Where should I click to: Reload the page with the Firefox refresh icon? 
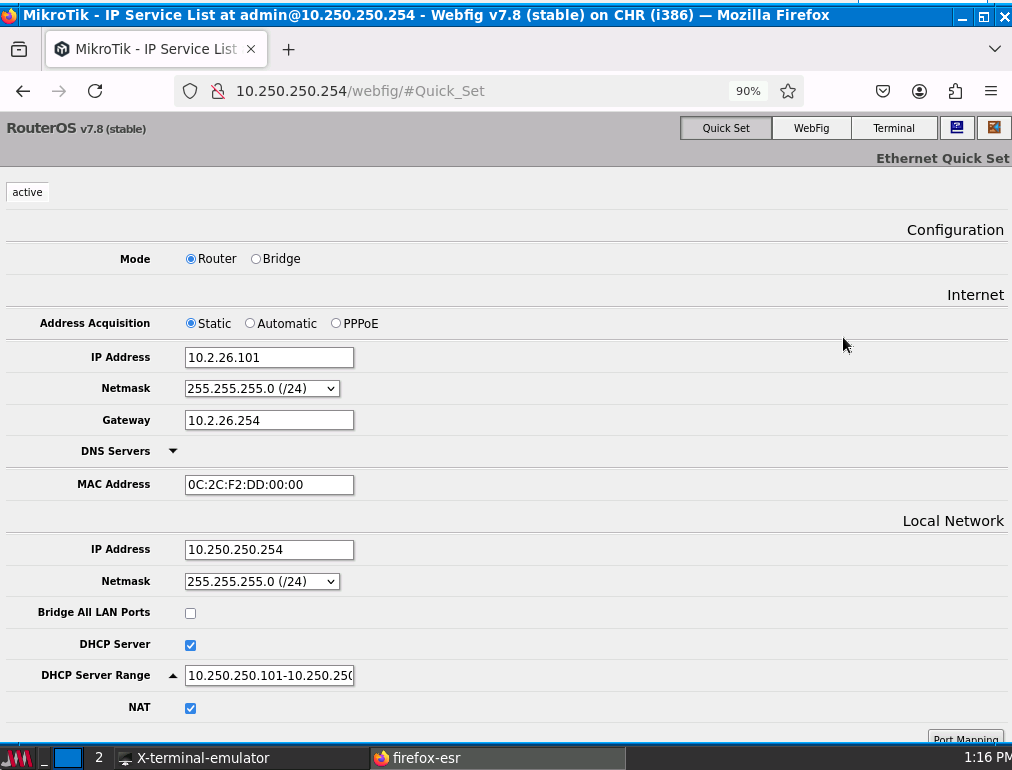(95, 91)
